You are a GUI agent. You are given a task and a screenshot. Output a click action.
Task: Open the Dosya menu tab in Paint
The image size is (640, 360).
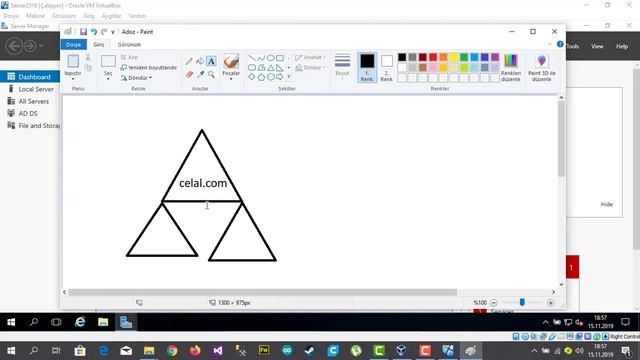(73, 44)
